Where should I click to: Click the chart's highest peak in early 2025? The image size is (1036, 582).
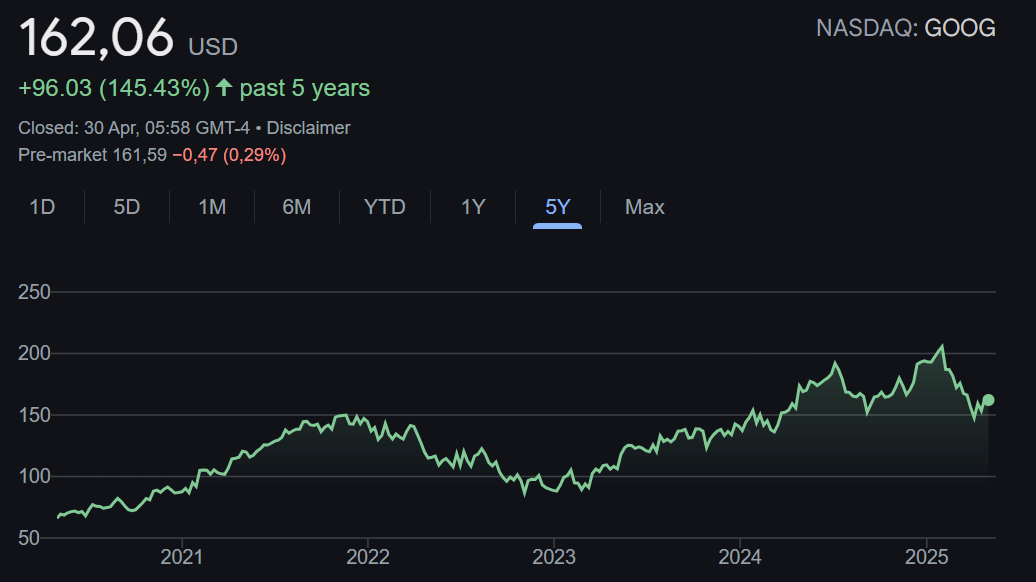pos(941,347)
